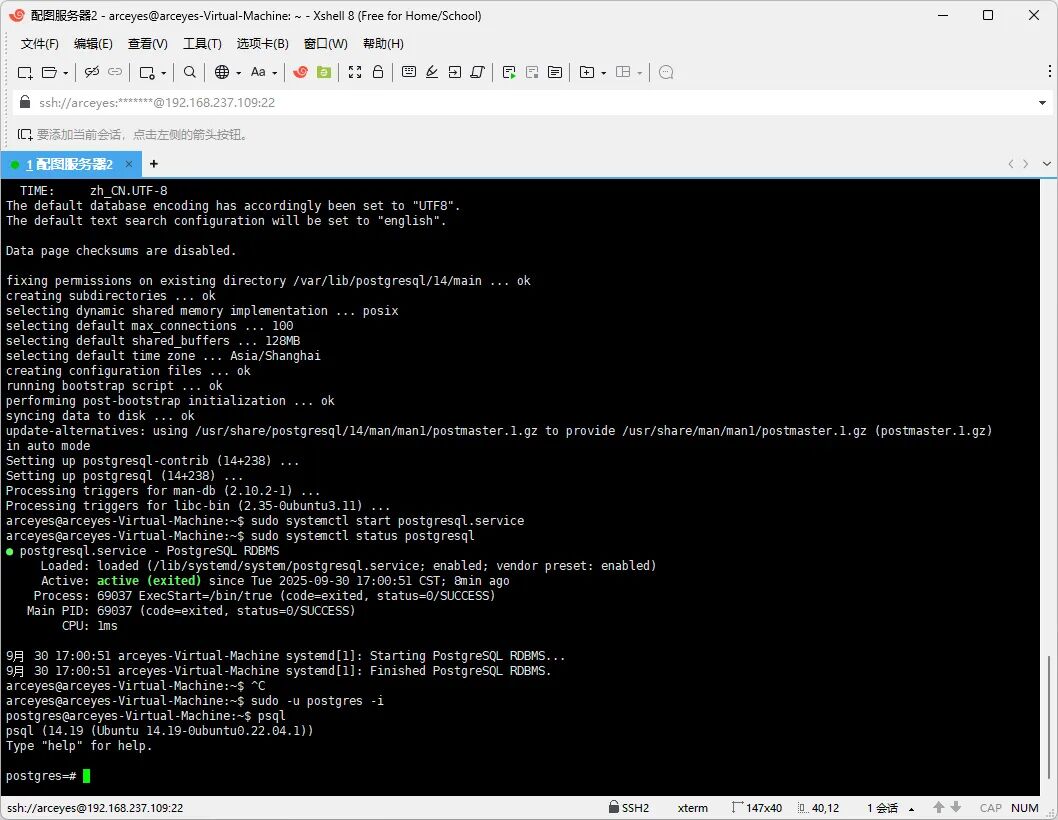Select the highlight pen toolbar icon

tap(432, 72)
